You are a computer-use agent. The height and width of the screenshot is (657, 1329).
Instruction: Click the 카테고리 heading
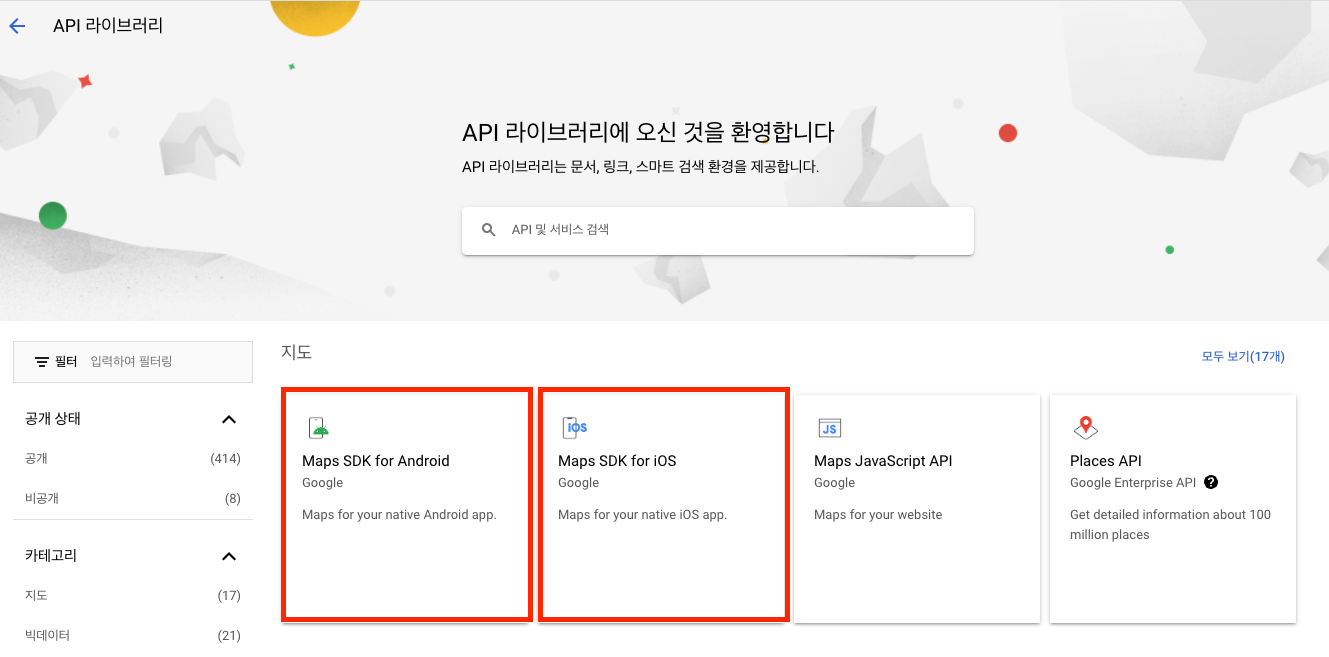(x=51, y=556)
